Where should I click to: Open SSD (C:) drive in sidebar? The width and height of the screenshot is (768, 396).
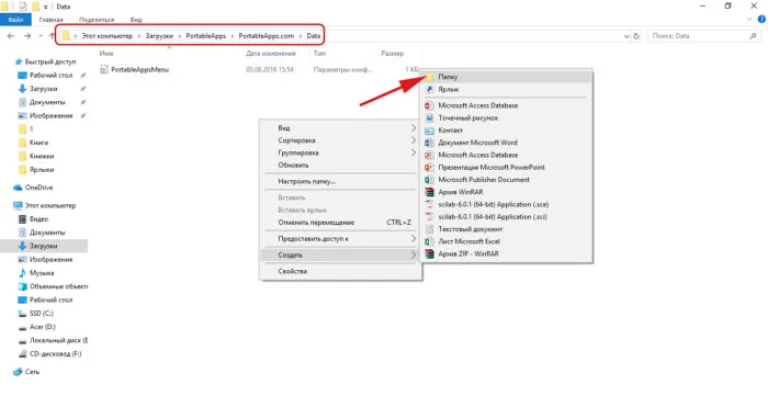[x=36, y=314]
